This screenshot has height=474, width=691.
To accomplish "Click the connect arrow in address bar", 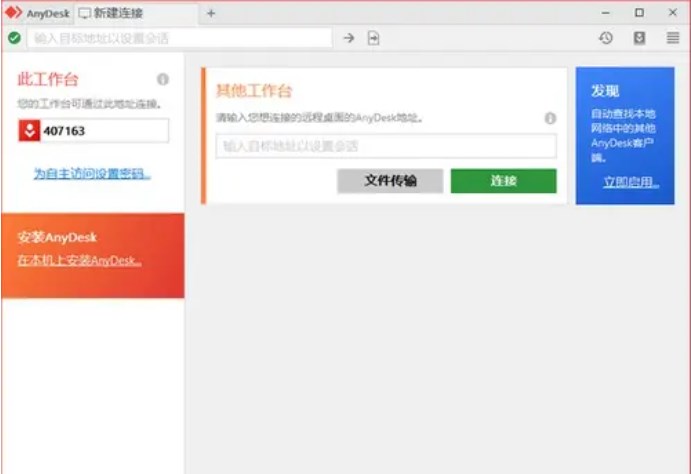I will (x=349, y=38).
